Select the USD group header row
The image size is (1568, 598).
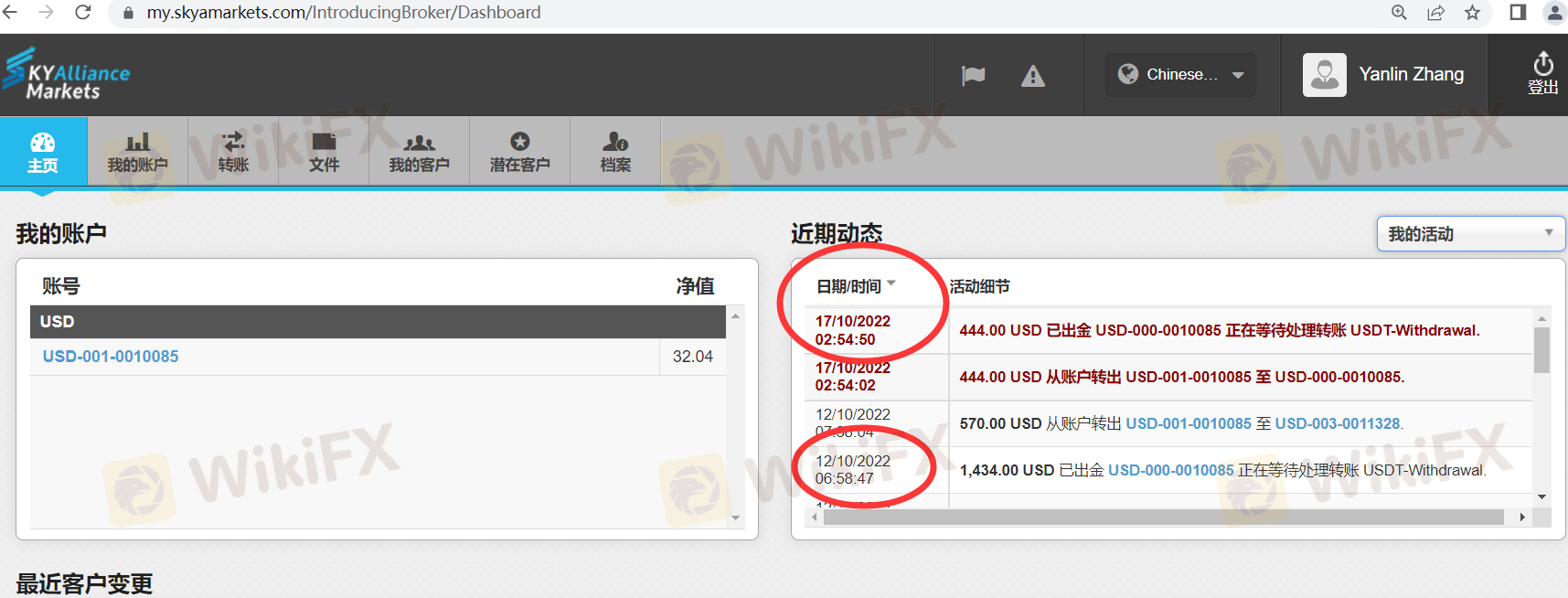pos(379,322)
